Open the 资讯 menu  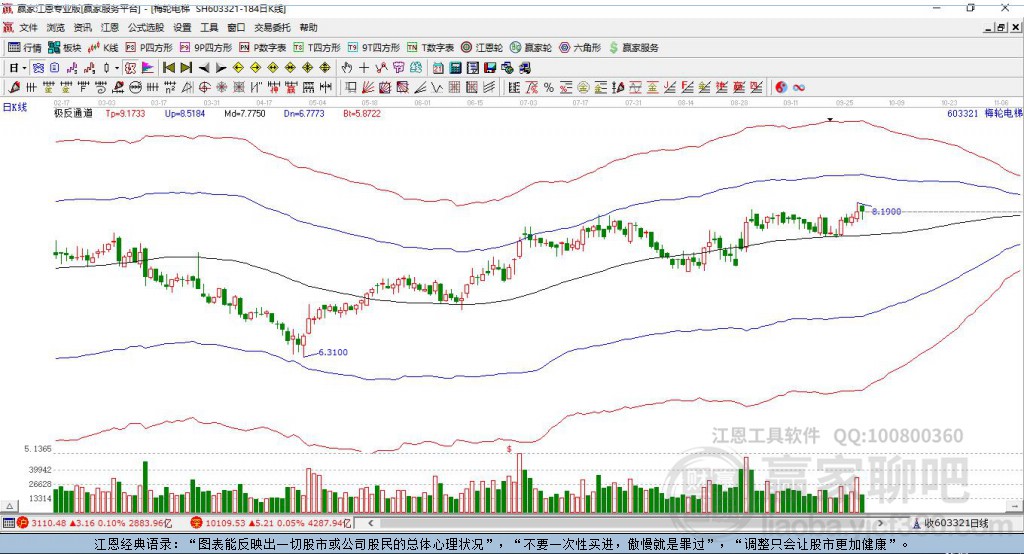82,27
